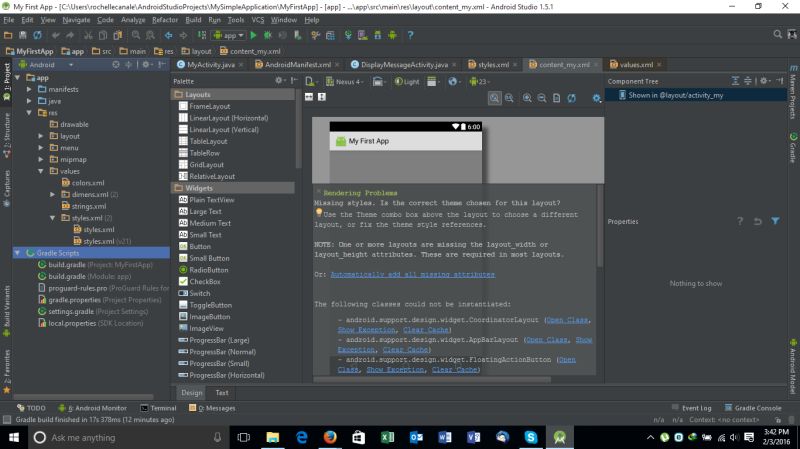The height and width of the screenshot is (449, 800).
Task: Open the app run configuration dropdown
Action: pos(229,35)
